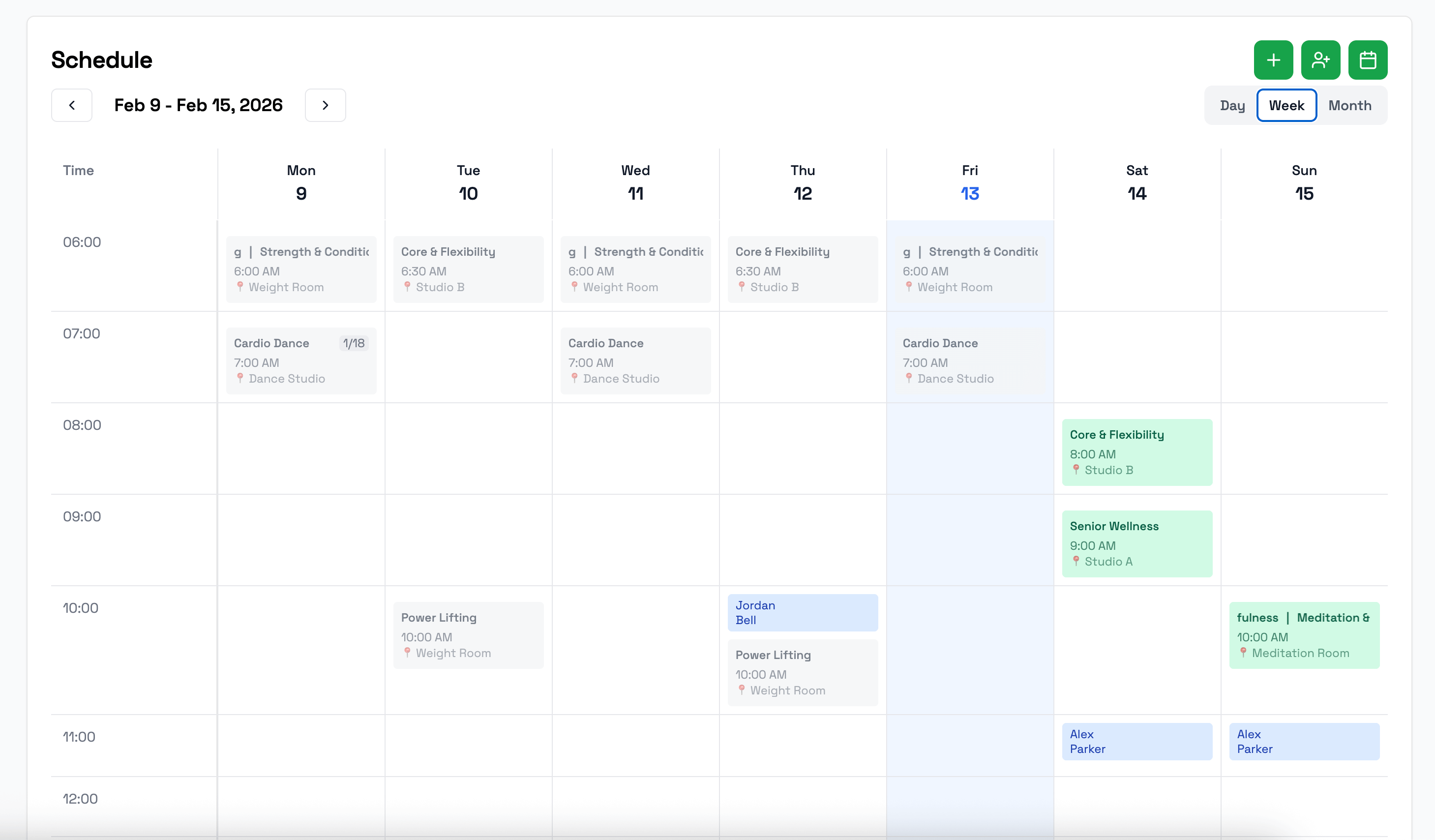
Task: Open Sunday's Meditation & Mindfulness session
Action: [x=1305, y=634]
